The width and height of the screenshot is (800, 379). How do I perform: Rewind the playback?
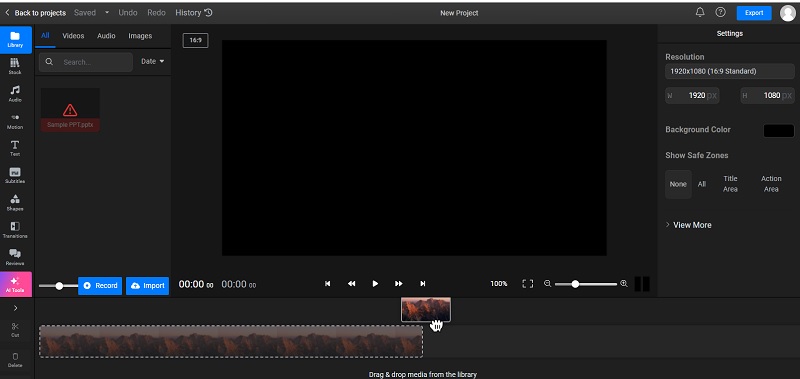point(352,284)
